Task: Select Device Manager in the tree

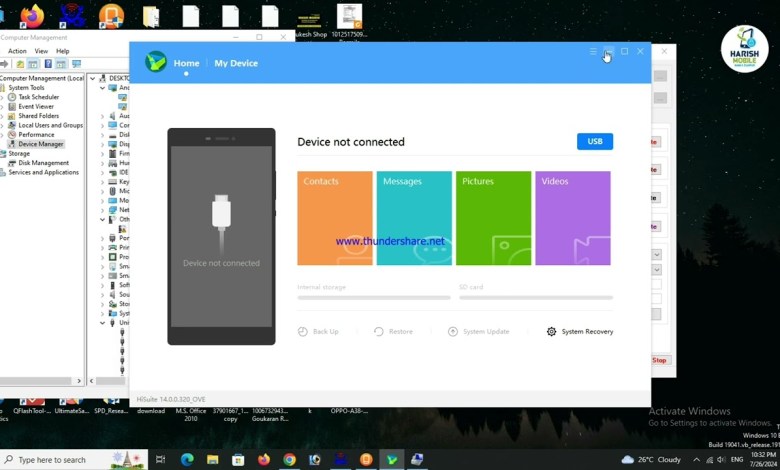Action: point(41,144)
